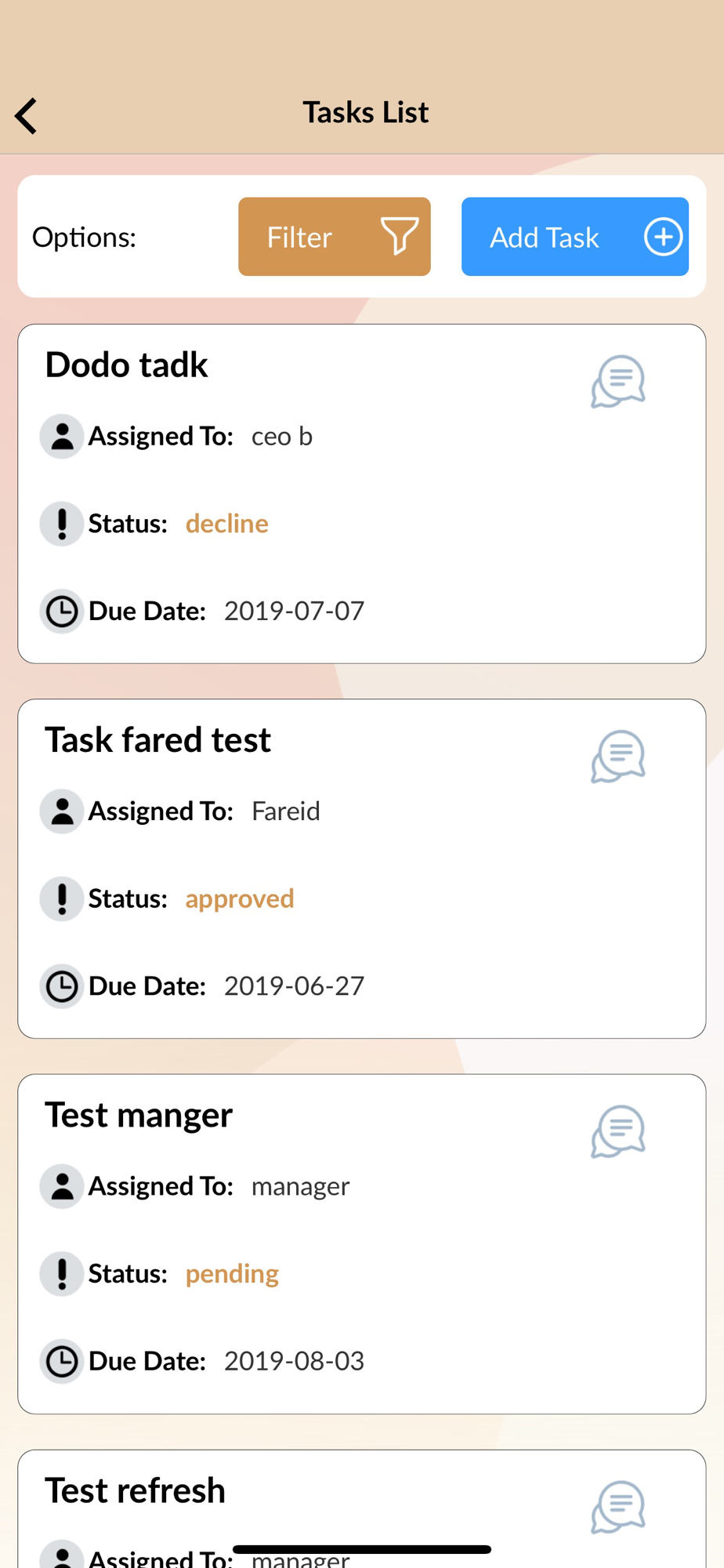Image resolution: width=724 pixels, height=1568 pixels.
Task: Click the pending status label
Action: (232, 1275)
